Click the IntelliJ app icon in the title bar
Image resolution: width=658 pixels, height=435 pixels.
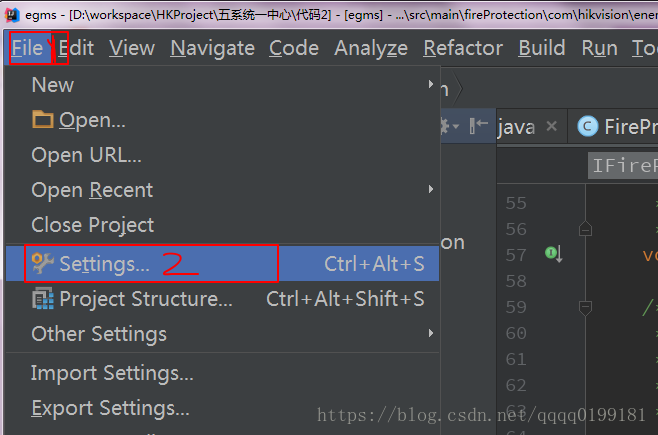(x=12, y=15)
